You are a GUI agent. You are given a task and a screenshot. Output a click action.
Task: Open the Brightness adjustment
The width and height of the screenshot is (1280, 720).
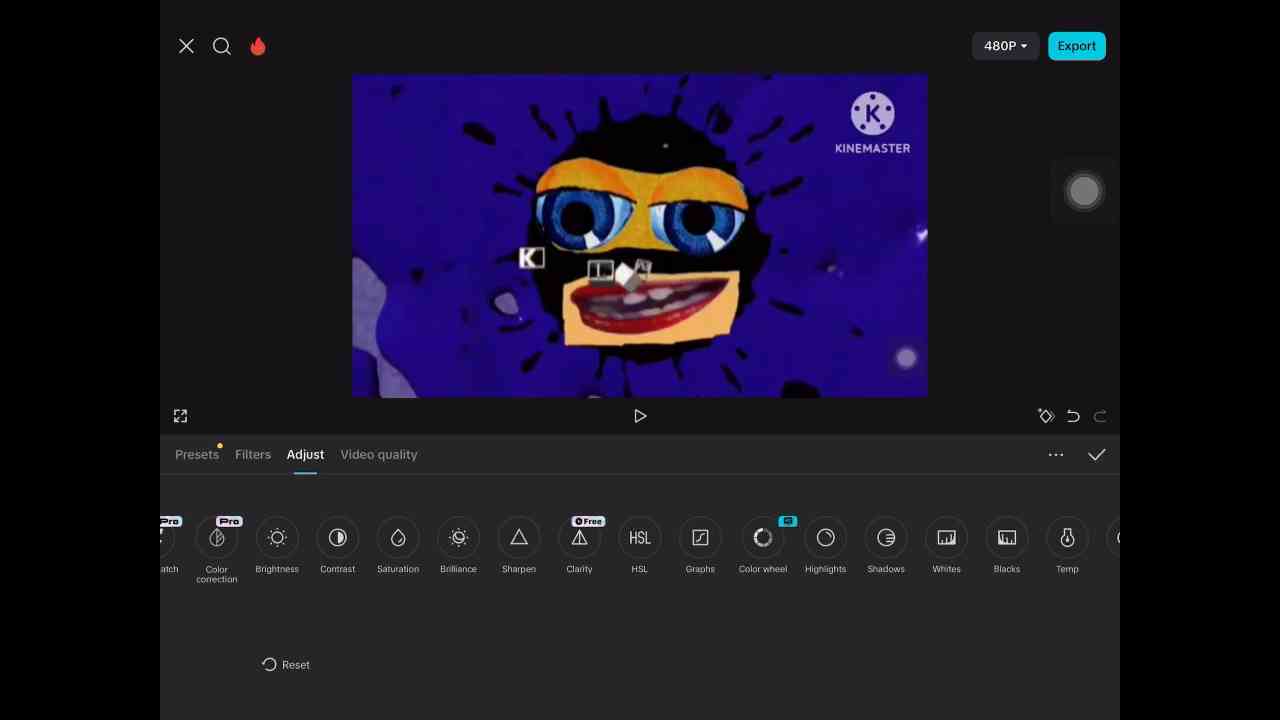[277, 538]
